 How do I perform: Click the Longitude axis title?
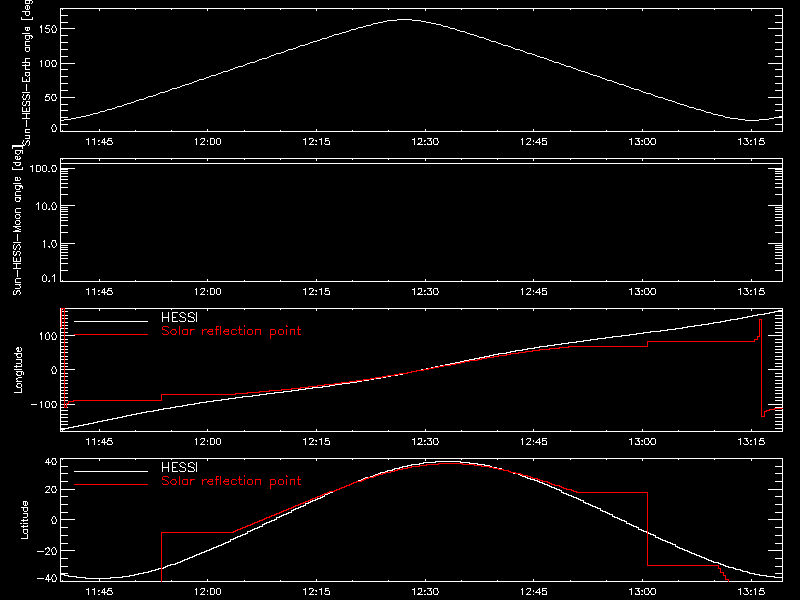(x=18, y=370)
